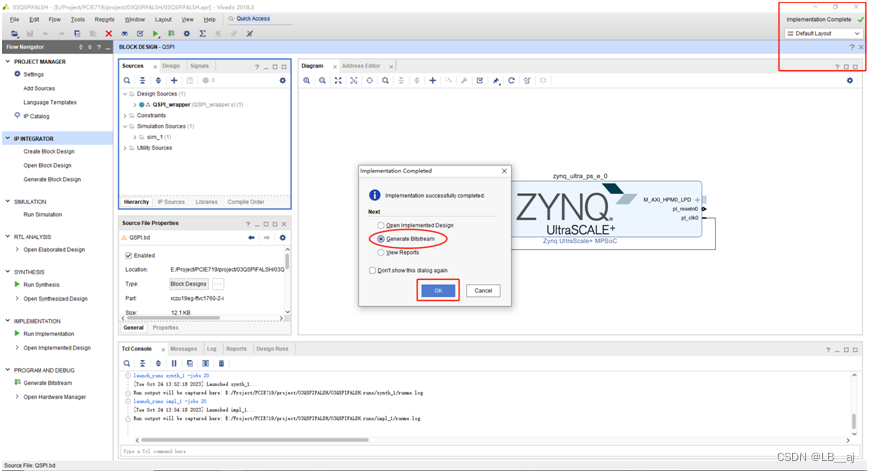The width and height of the screenshot is (869, 473).
Task: Click the search icon in Tcl Console
Action: (127, 364)
